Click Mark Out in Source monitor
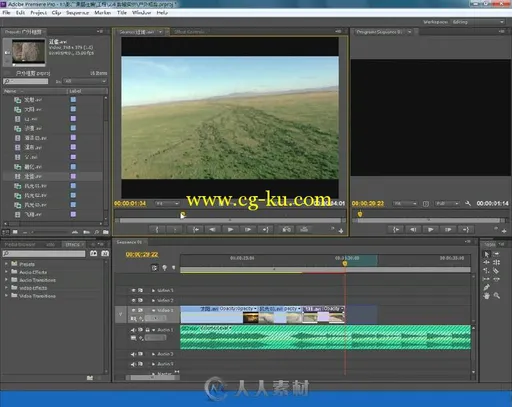This screenshot has height=407, width=512. [174, 229]
